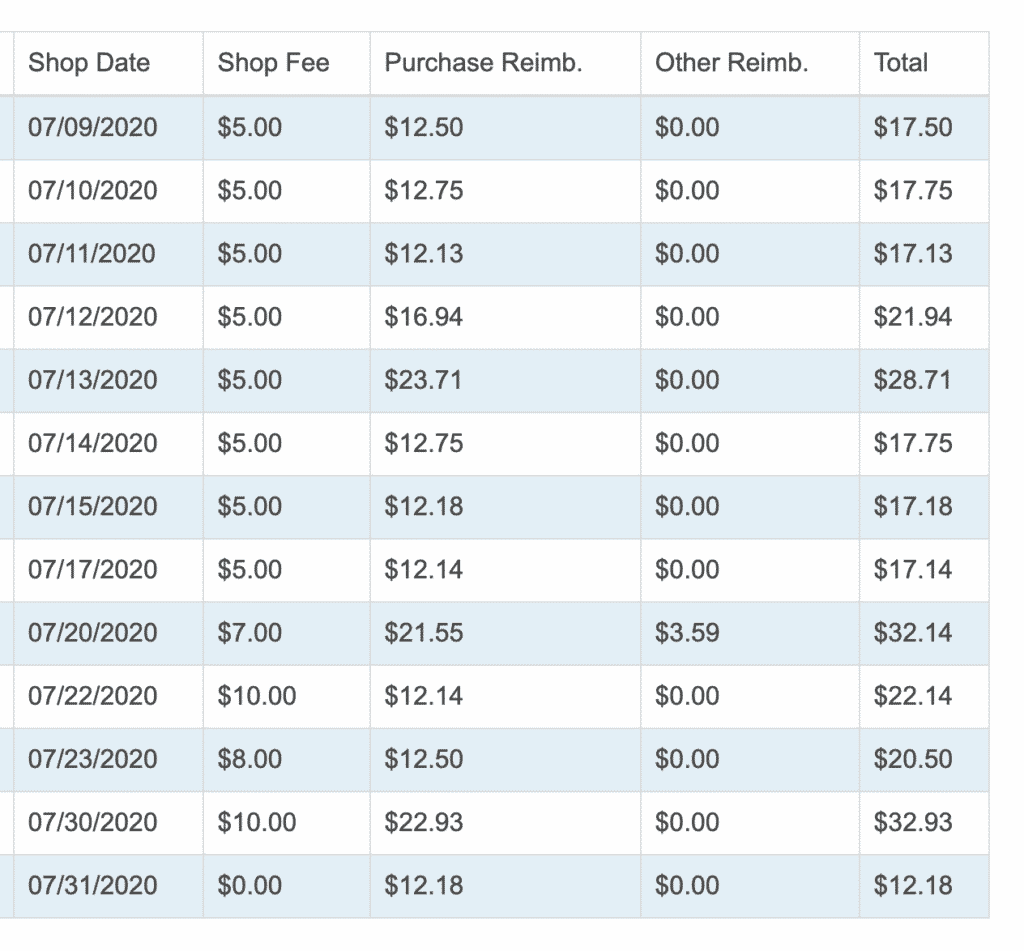The height and width of the screenshot is (951, 1024).
Task: Select the shop date 07/30/2020
Action: point(93,822)
